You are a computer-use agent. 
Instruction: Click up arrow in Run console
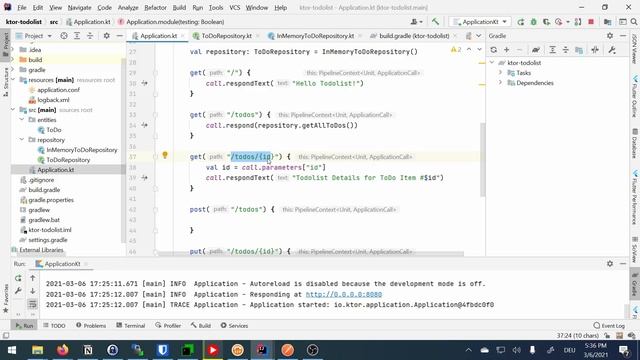(33, 278)
